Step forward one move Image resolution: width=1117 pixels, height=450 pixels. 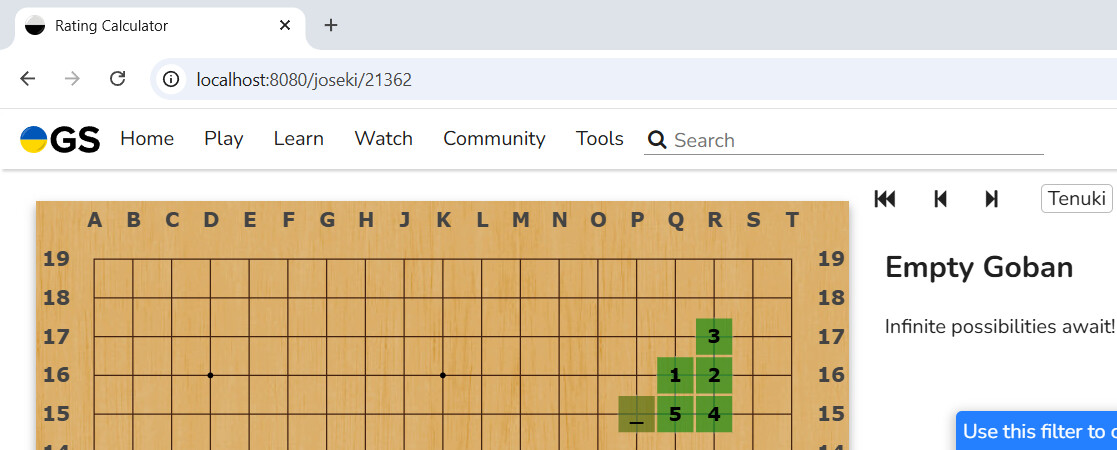point(991,199)
